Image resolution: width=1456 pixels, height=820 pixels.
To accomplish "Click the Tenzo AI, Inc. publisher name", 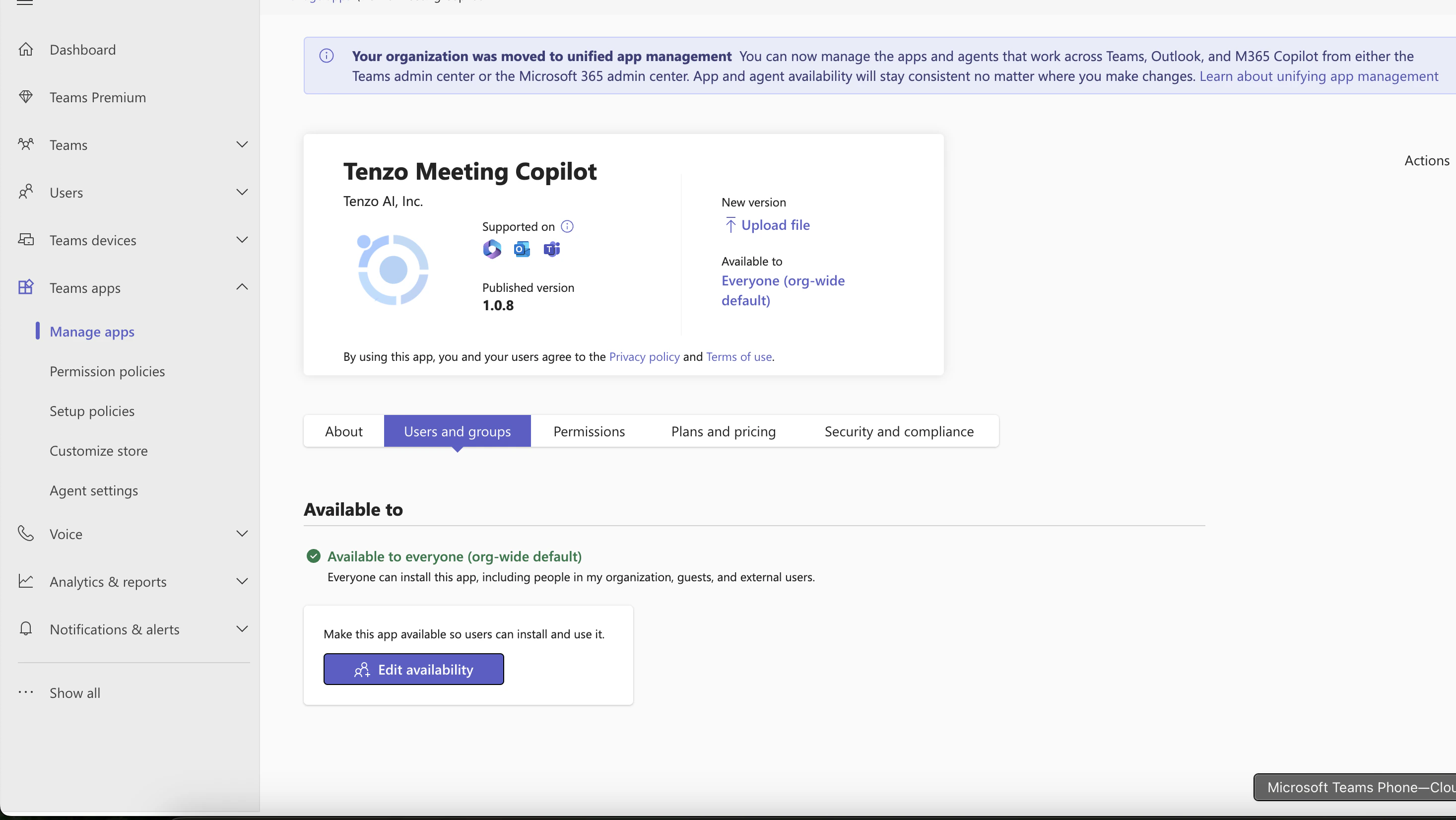I will pyautogui.click(x=383, y=202).
